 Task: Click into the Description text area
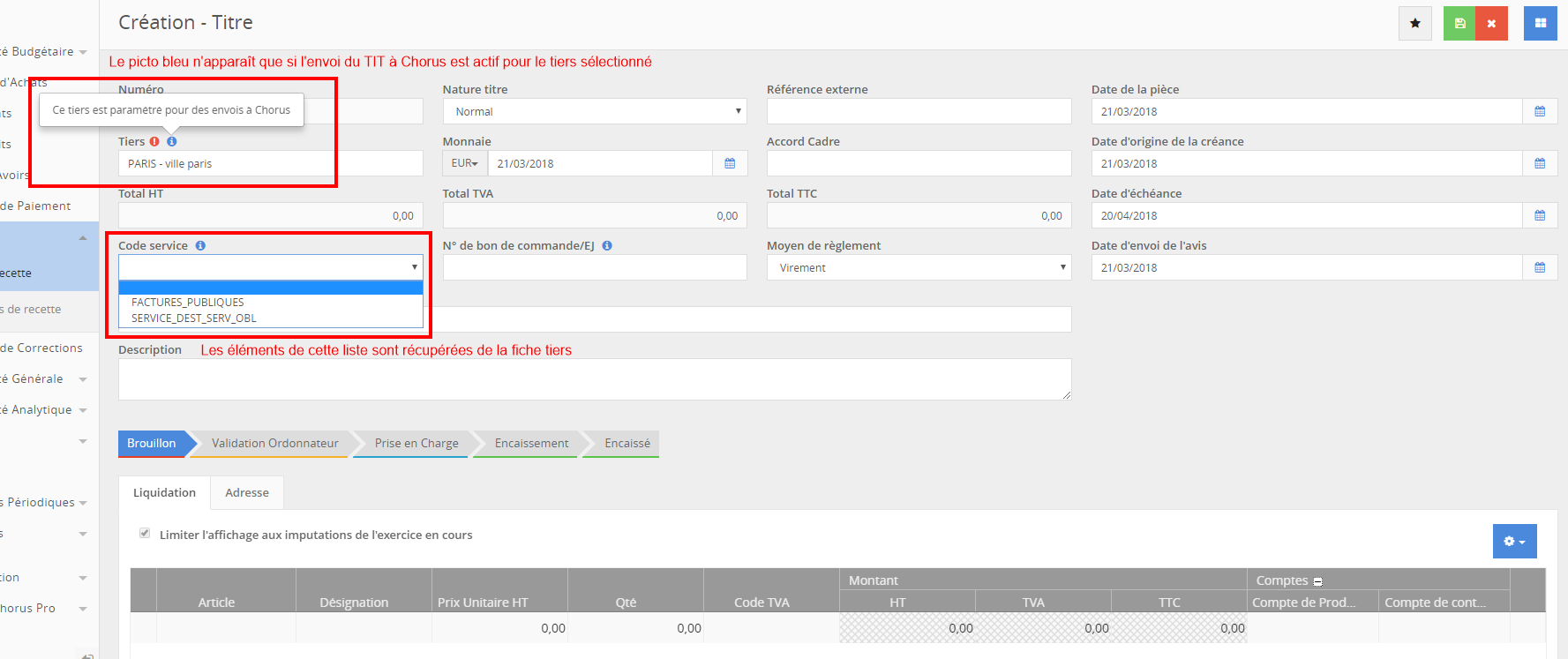click(x=594, y=379)
